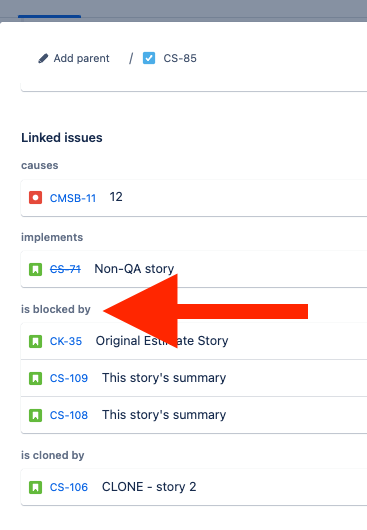Open the struck-through CS-71 issue link
This screenshot has width=367, height=530.
pos(65,269)
